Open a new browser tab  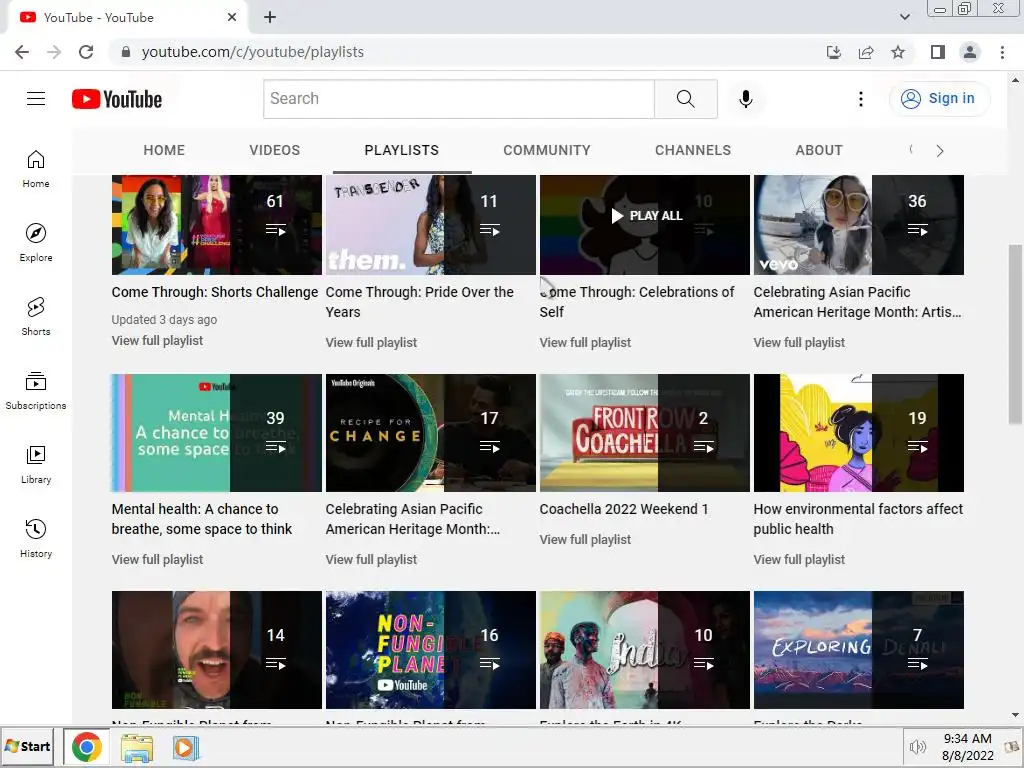270,18
